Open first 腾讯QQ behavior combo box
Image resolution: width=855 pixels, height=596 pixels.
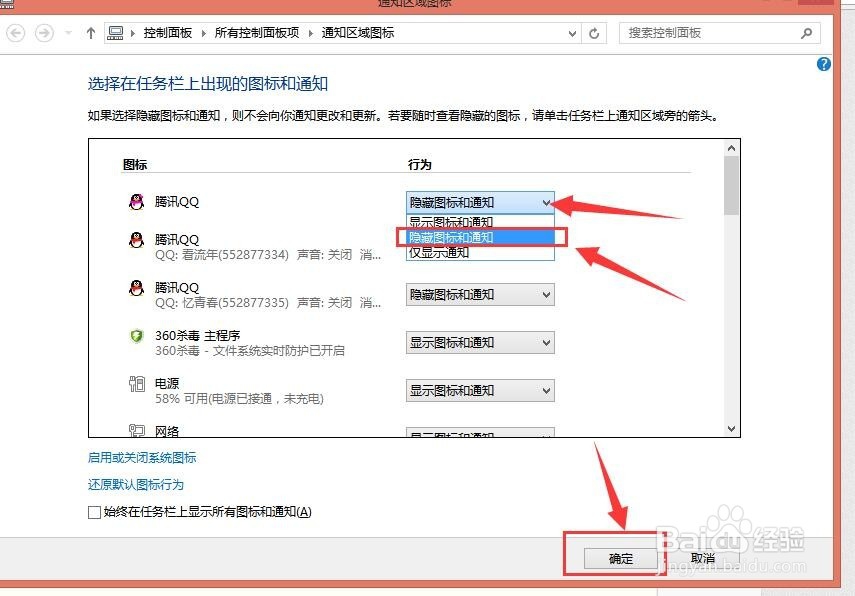(x=480, y=202)
